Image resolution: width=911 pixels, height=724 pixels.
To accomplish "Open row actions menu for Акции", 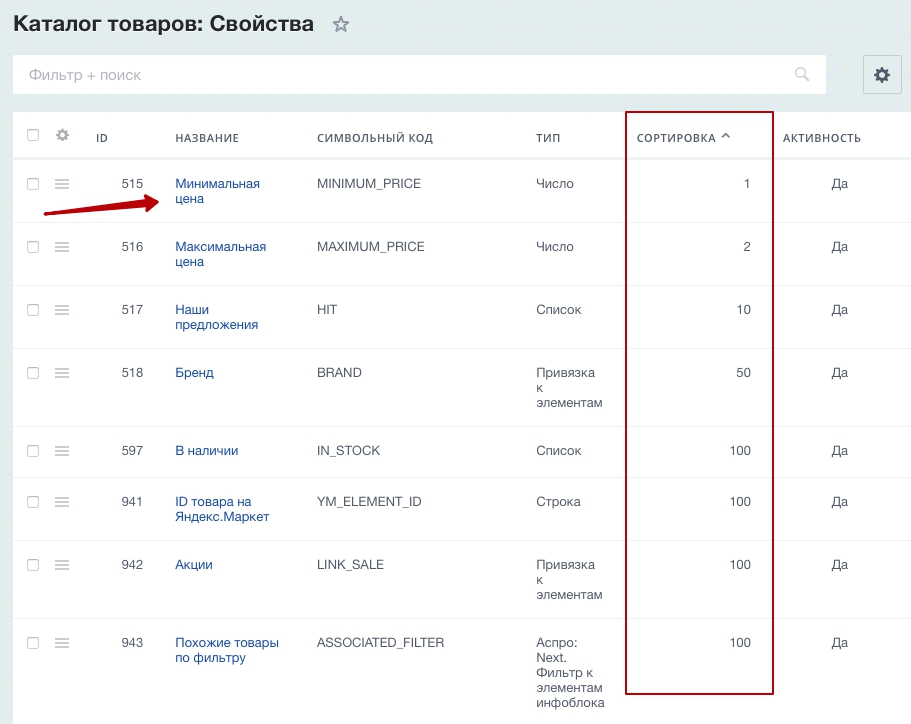I will pyautogui.click(x=62, y=565).
